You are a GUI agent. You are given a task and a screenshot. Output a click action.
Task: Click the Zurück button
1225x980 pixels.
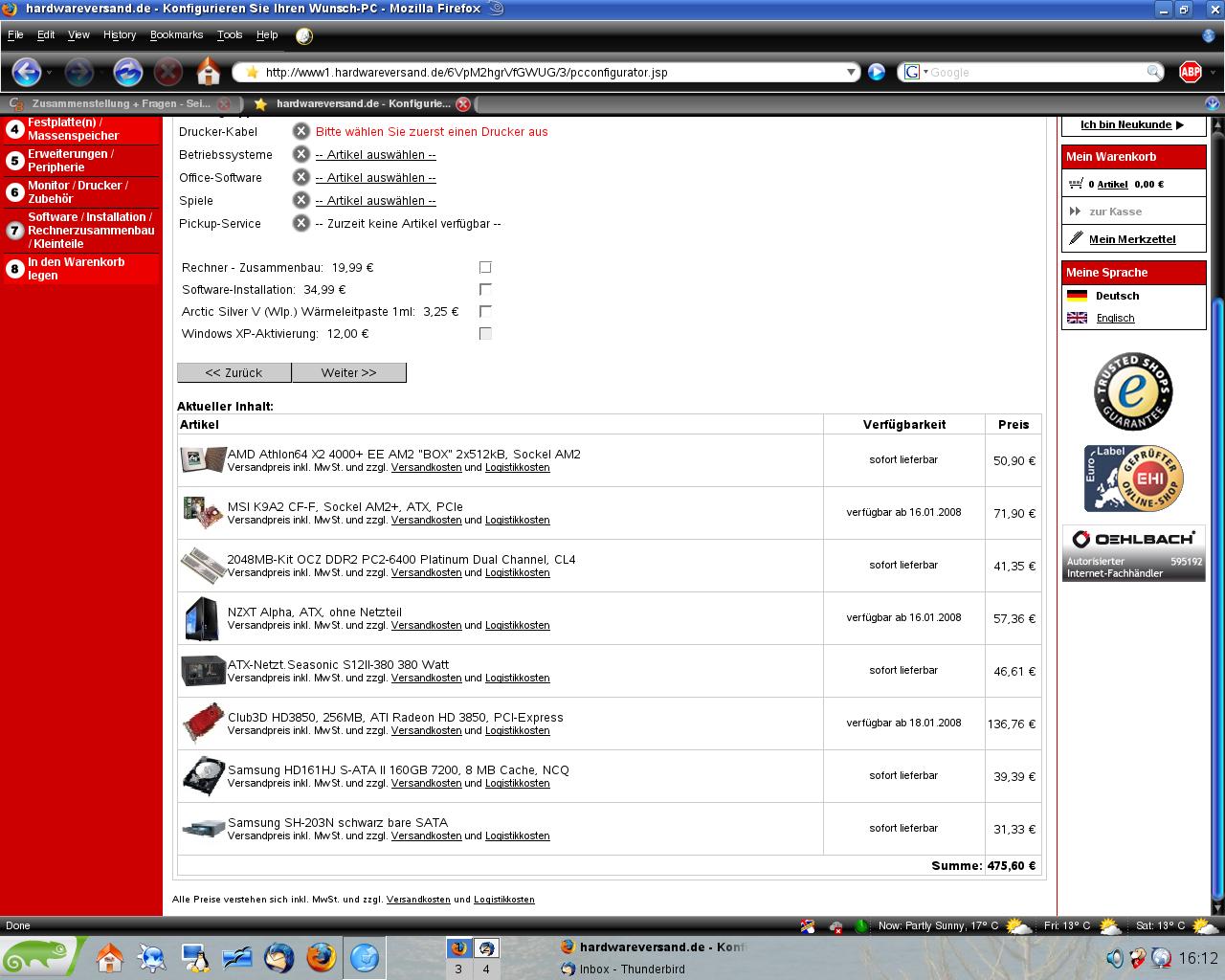tap(234, 372)
